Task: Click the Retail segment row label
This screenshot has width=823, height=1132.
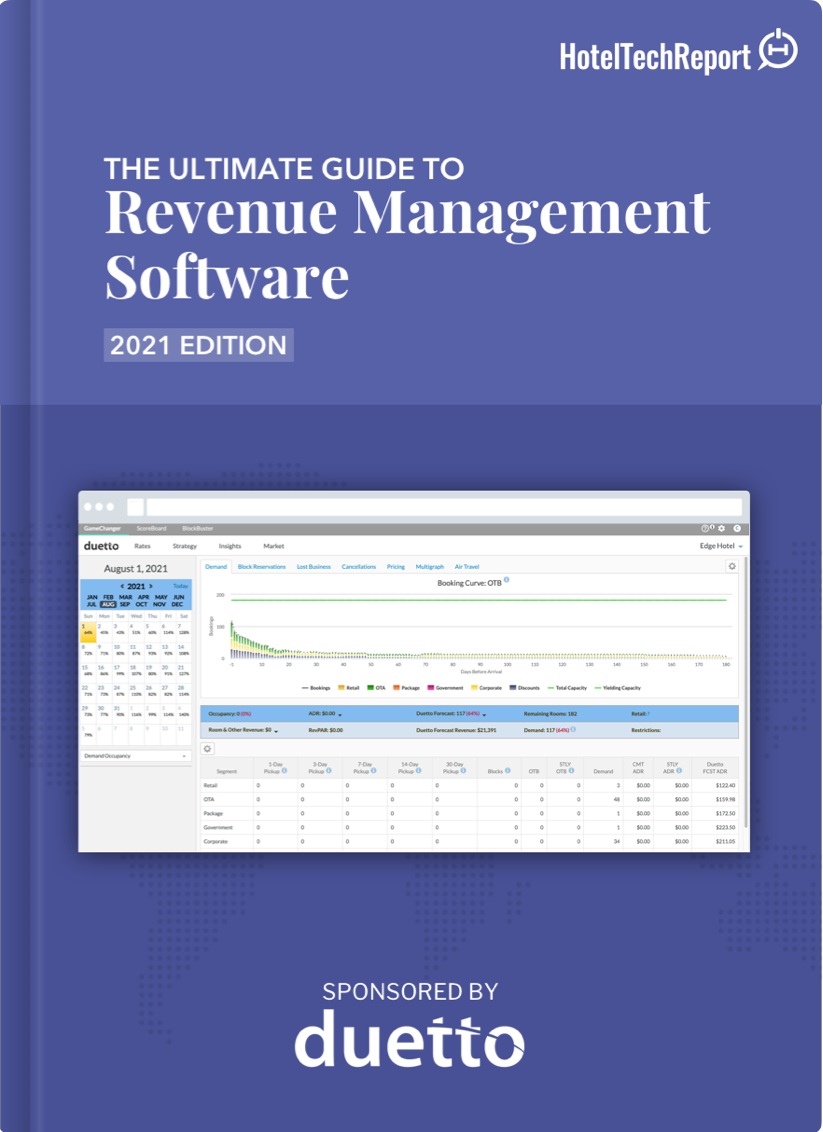Action: pyautogui.click(x=210, y=785)
